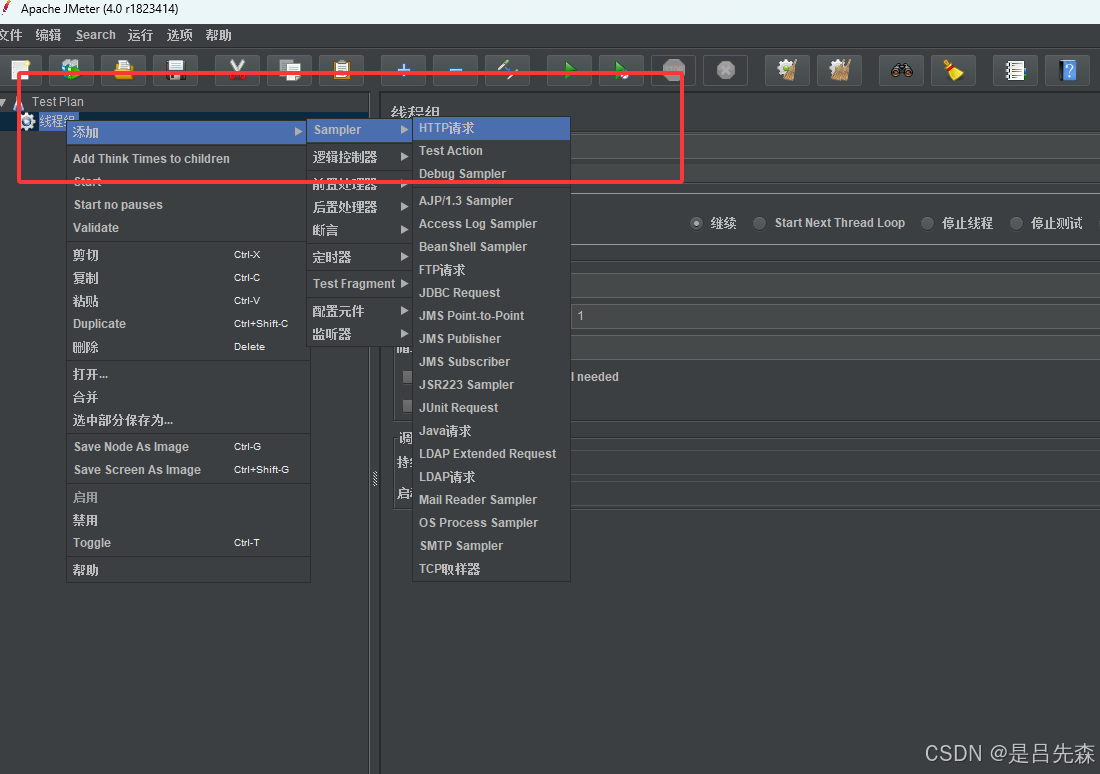Open the 监听器 submenu
This screenshot has height=774, width=1100.
[359, 334]
